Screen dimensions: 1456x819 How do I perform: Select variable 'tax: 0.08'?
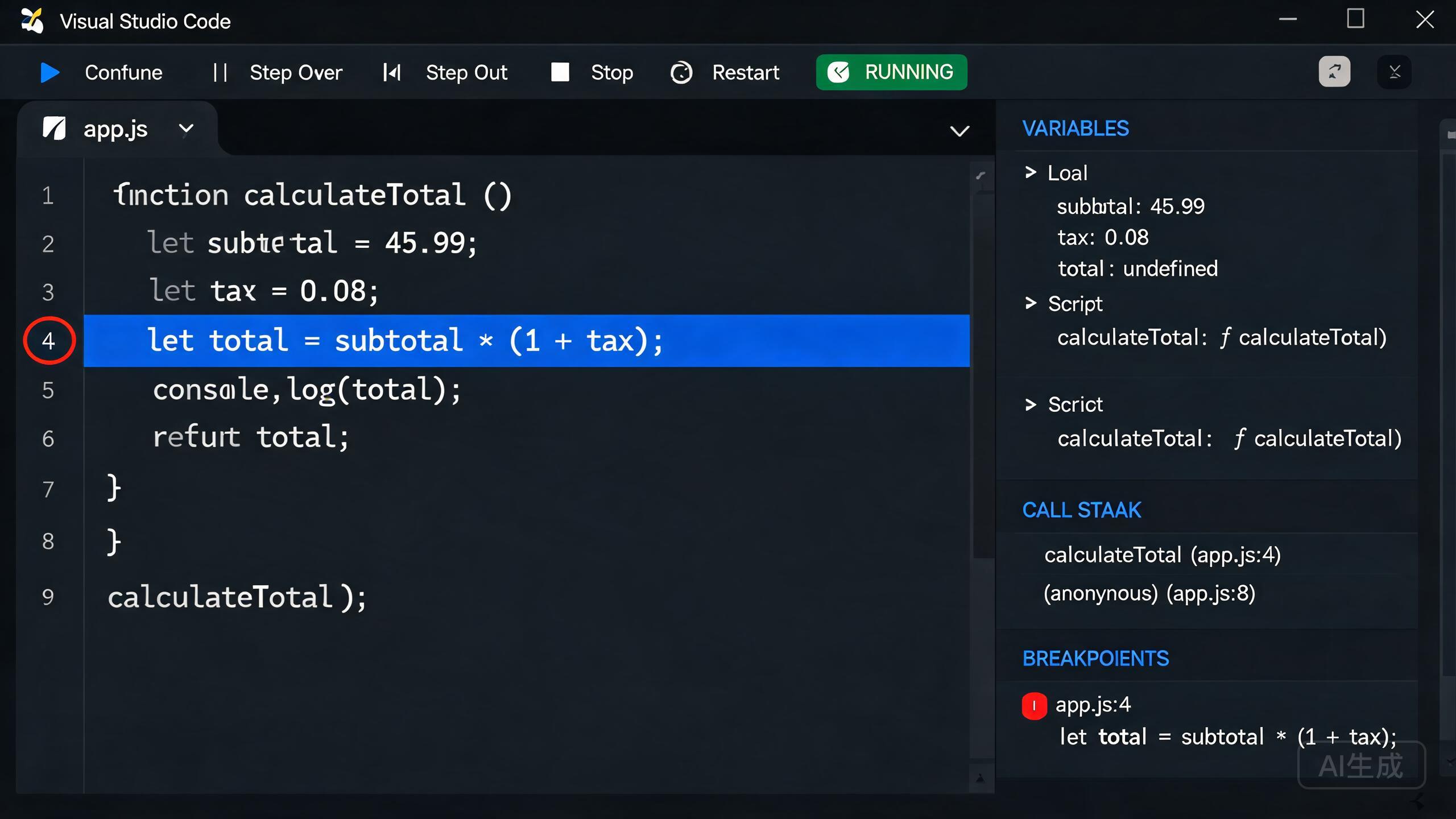(x=1103, y=237)
